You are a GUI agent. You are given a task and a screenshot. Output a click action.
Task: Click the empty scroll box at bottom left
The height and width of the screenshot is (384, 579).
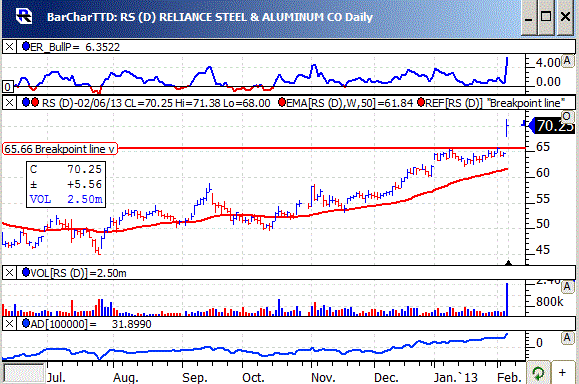pos(24,374)
